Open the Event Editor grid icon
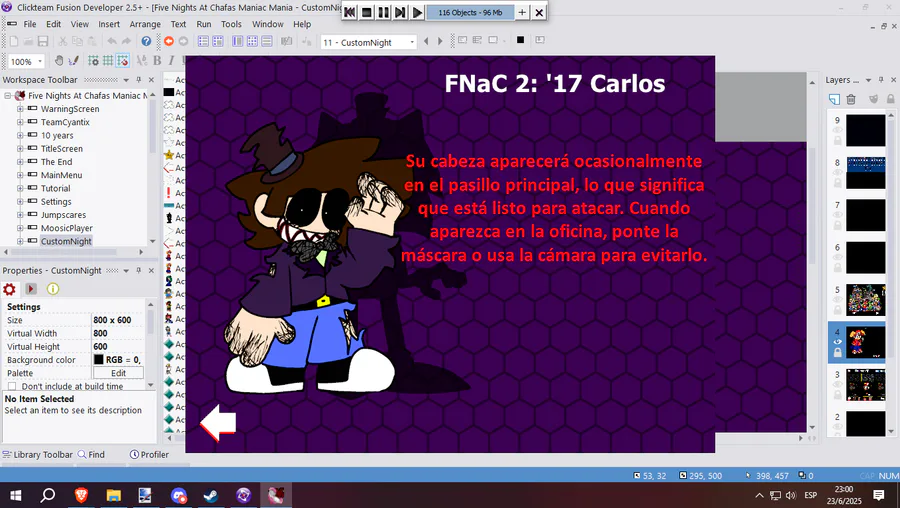 (x=252, y=41)
